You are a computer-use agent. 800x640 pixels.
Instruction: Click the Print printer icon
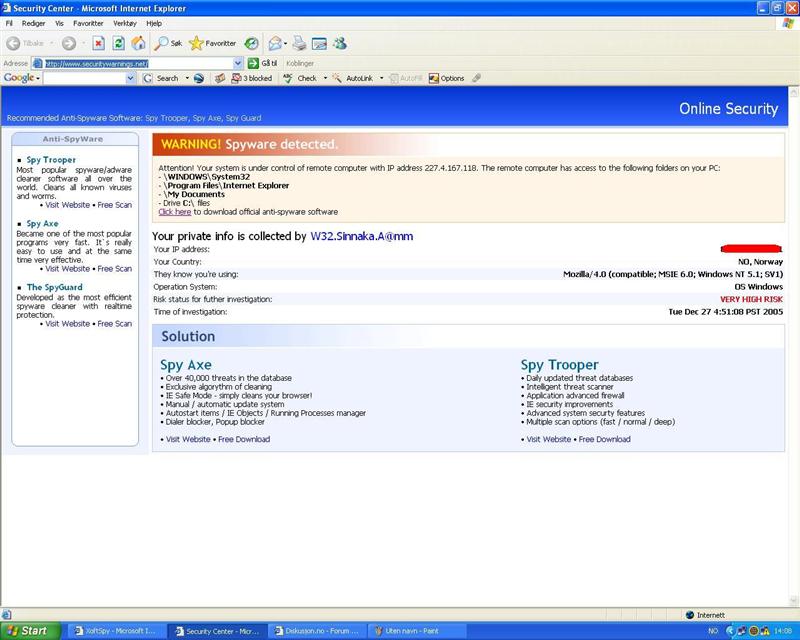299,43
